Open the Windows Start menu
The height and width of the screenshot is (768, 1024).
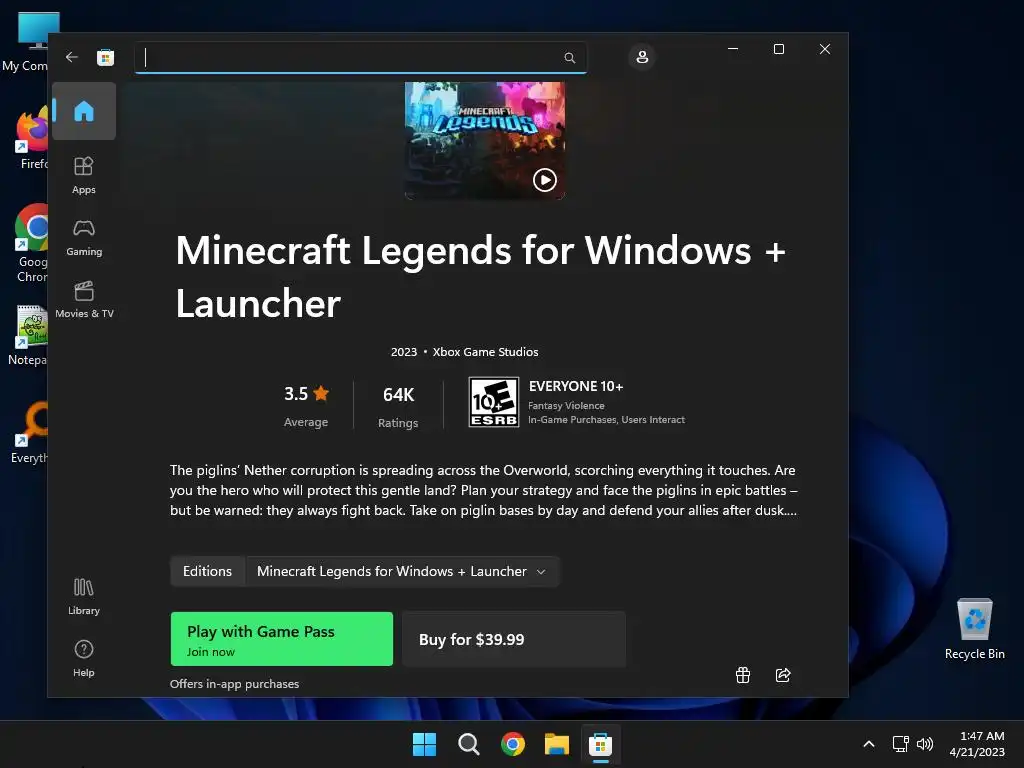[x=424, y=744]
